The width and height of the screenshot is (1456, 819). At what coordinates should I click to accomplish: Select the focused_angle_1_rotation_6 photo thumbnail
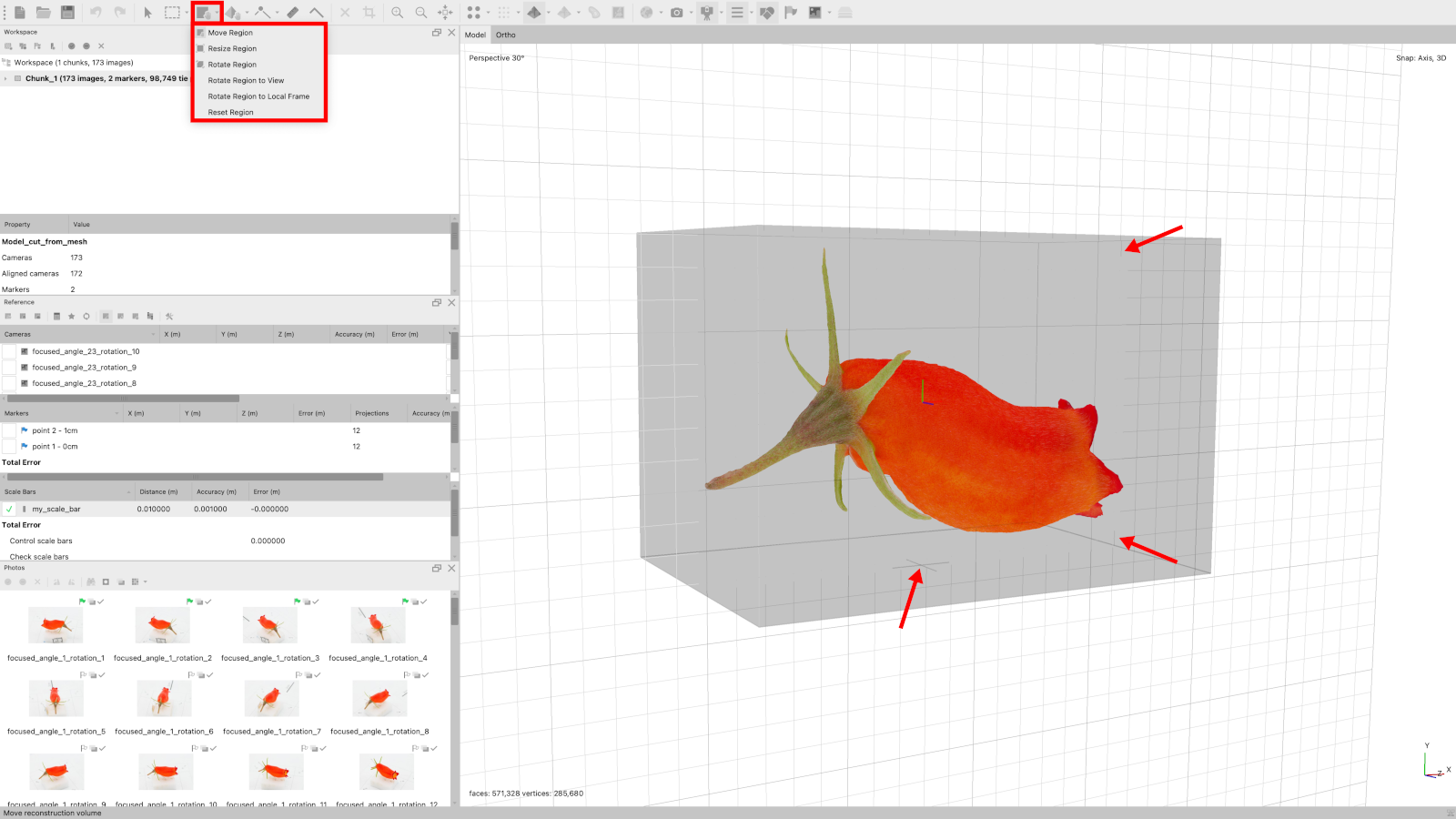(164, 699)
